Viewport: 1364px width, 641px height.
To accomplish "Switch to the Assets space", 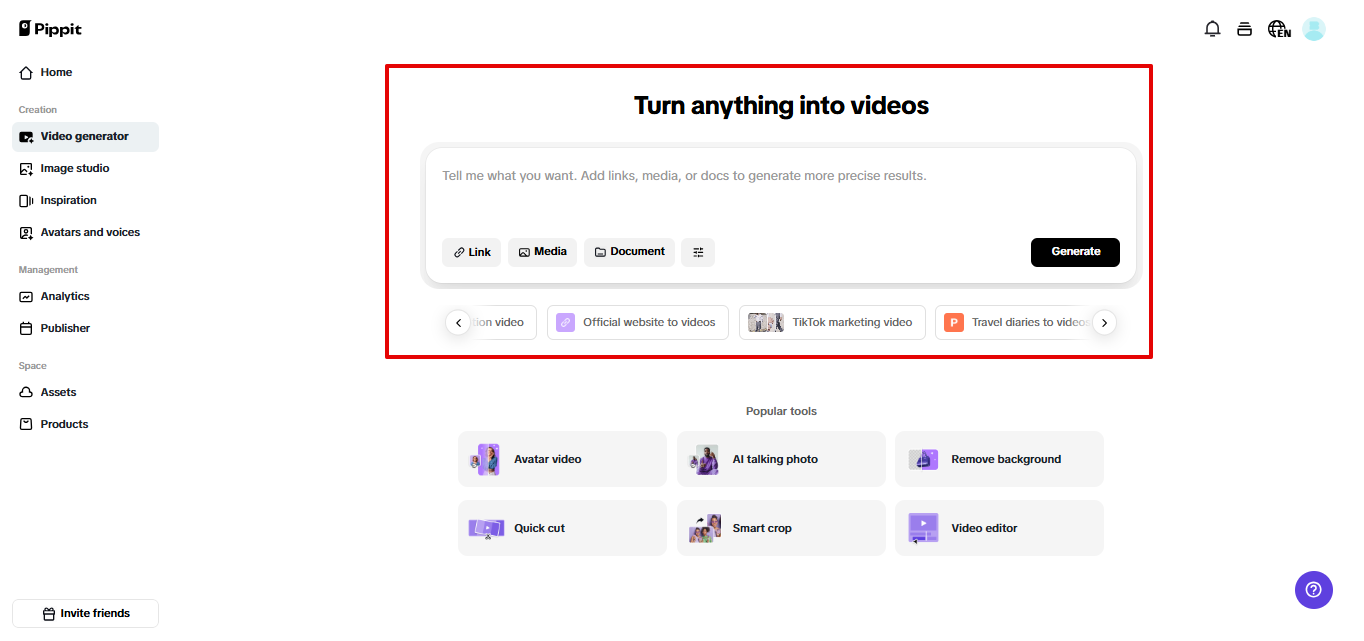I will click(57, 392).
